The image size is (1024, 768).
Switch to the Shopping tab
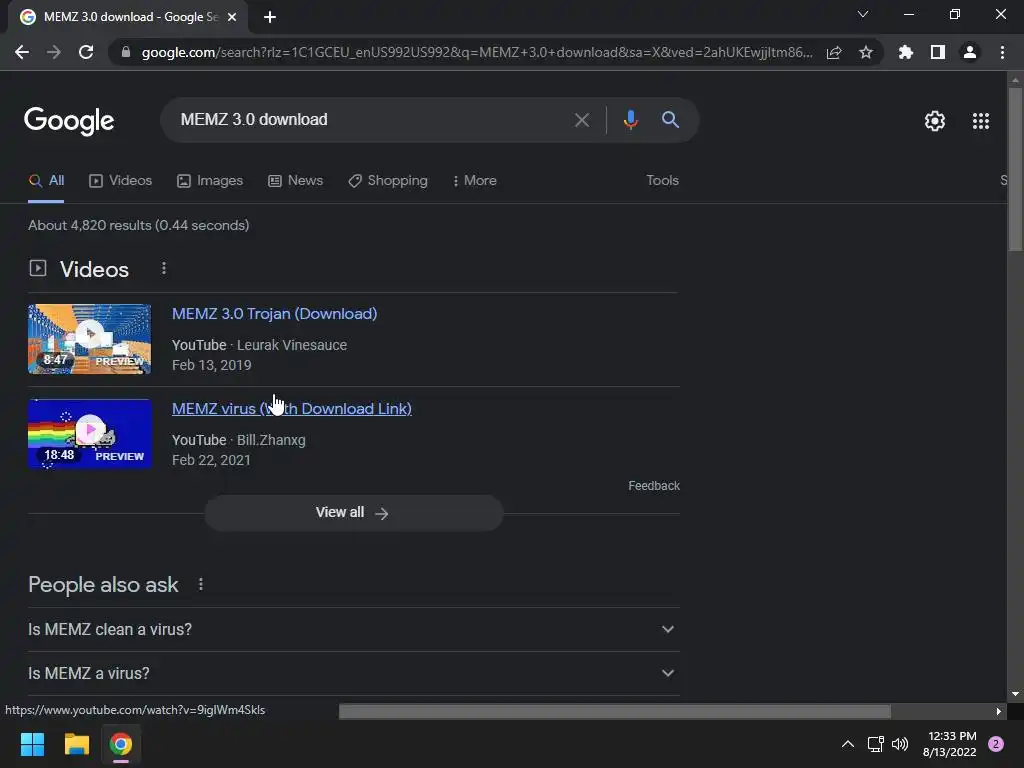point(388,181)
